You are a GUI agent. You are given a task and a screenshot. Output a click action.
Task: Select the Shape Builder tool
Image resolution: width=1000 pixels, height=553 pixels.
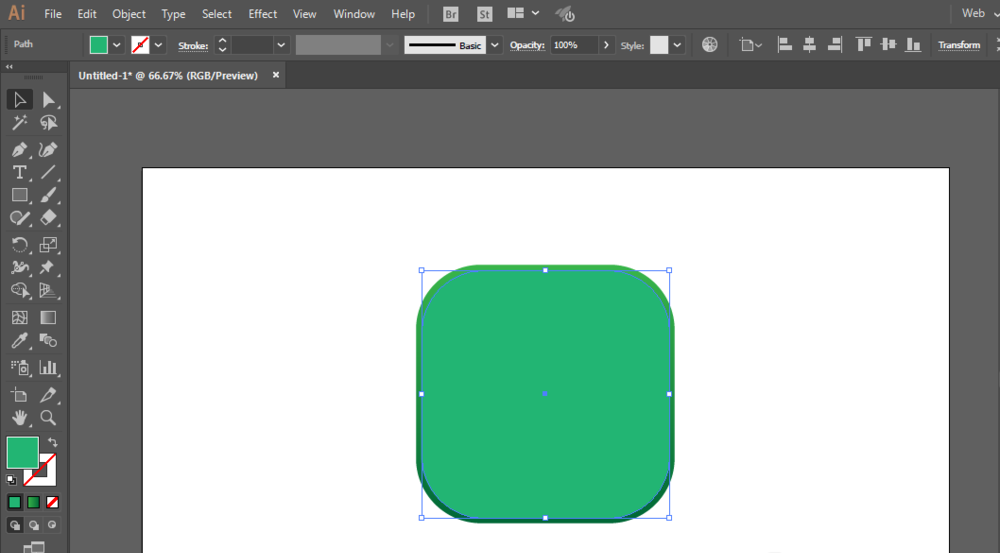pyautogui.click(x=20, y=291)
